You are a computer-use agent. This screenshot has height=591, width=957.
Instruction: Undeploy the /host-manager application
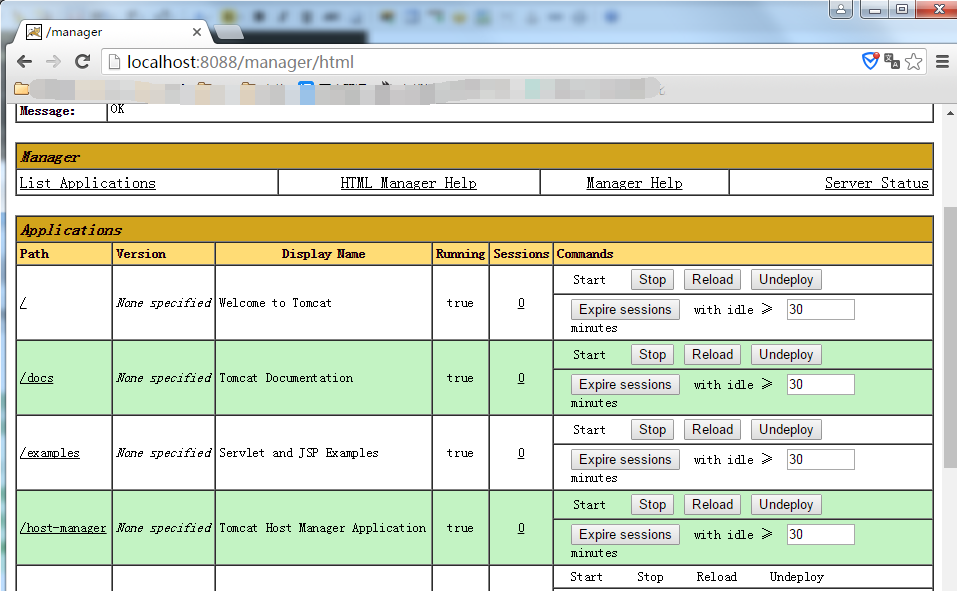(786, 505)
